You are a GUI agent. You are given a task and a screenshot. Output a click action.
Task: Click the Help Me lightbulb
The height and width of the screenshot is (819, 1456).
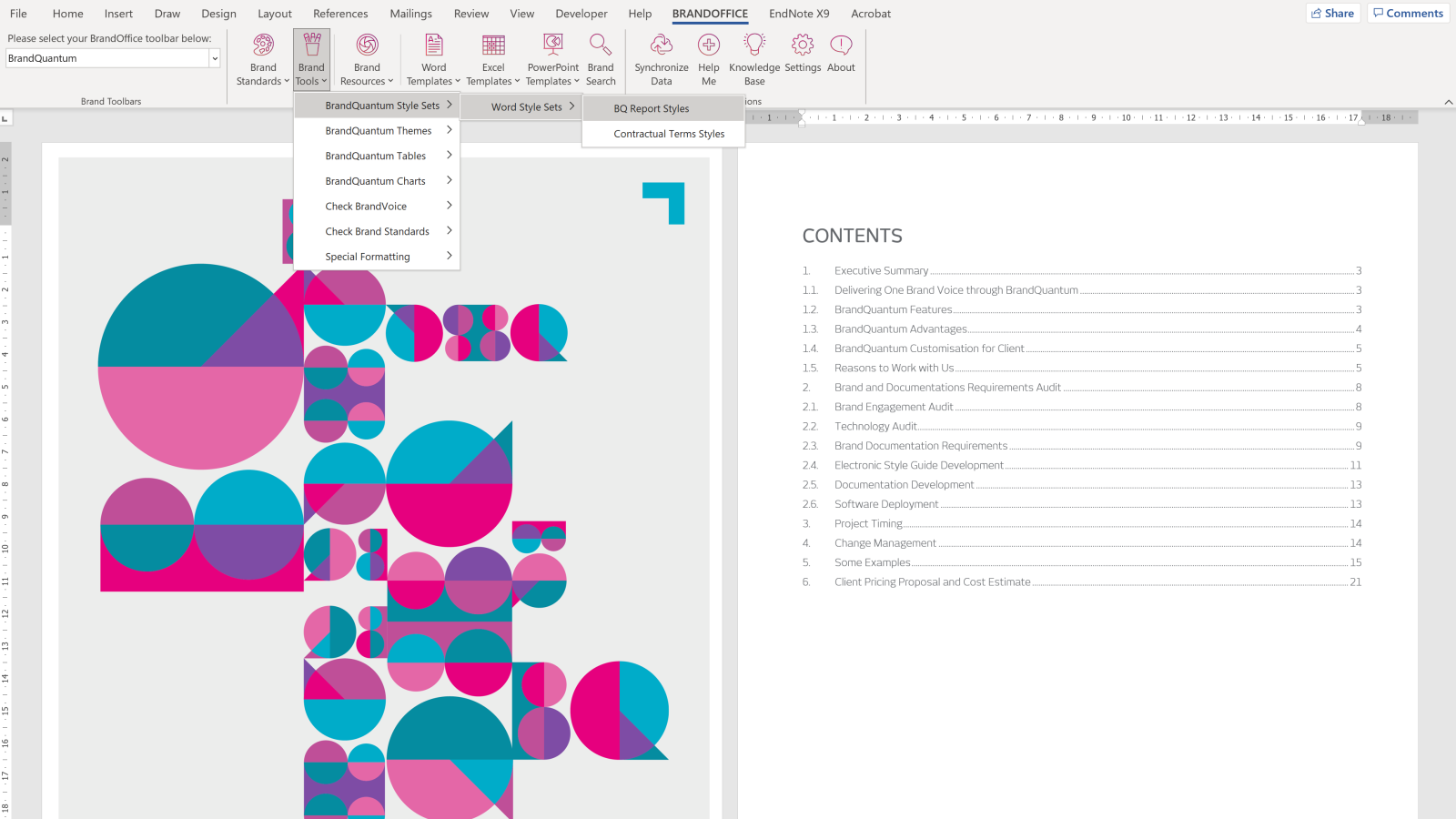coord(708,58)
